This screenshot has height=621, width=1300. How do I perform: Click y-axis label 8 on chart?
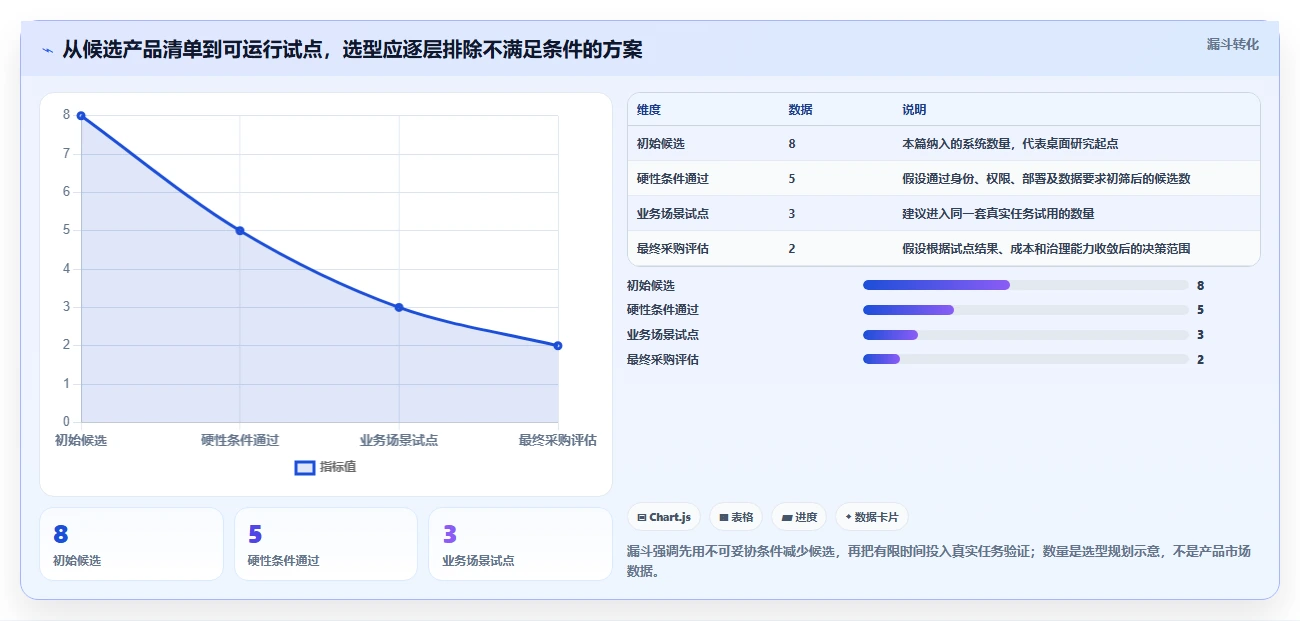coord(67,115)
